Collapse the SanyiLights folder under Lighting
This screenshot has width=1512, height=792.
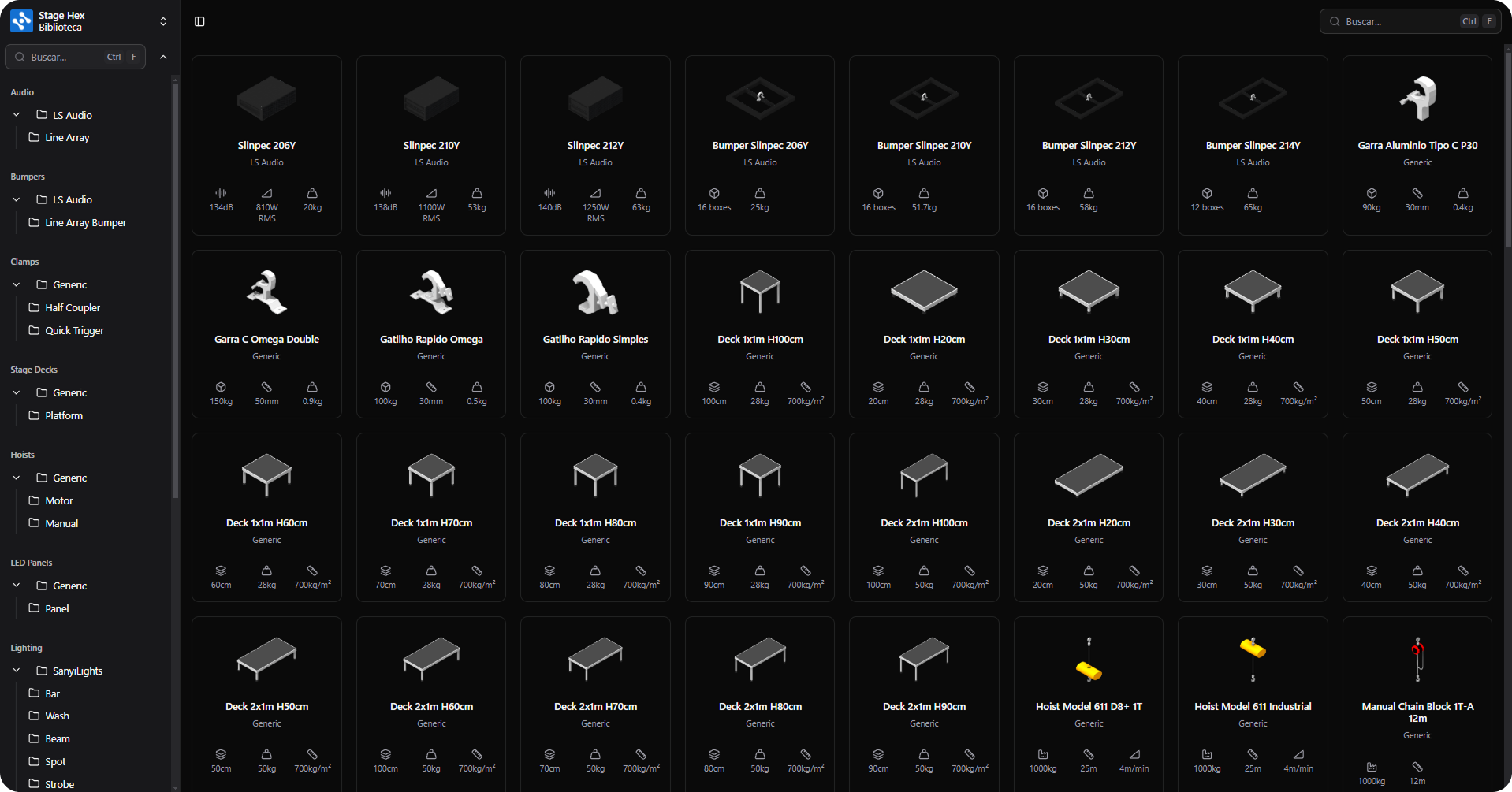point(17,671)
